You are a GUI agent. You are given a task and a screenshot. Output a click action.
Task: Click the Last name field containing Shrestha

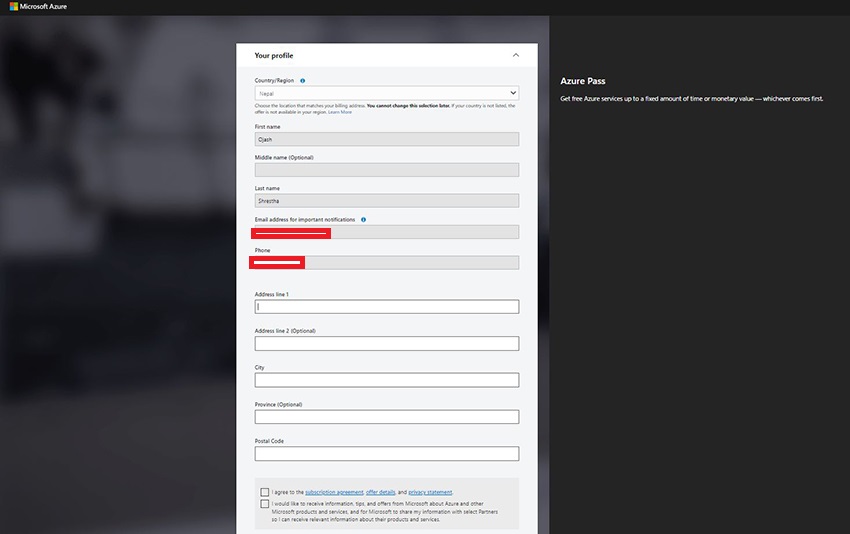387,201
